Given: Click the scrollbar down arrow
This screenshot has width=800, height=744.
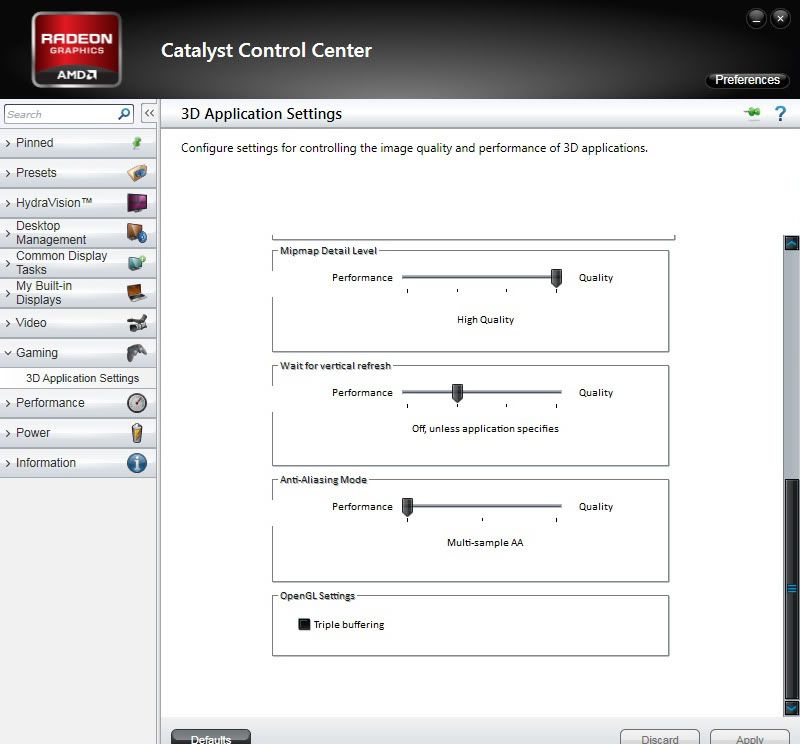Looking at the screenshot, I should [x=791, y=708].
